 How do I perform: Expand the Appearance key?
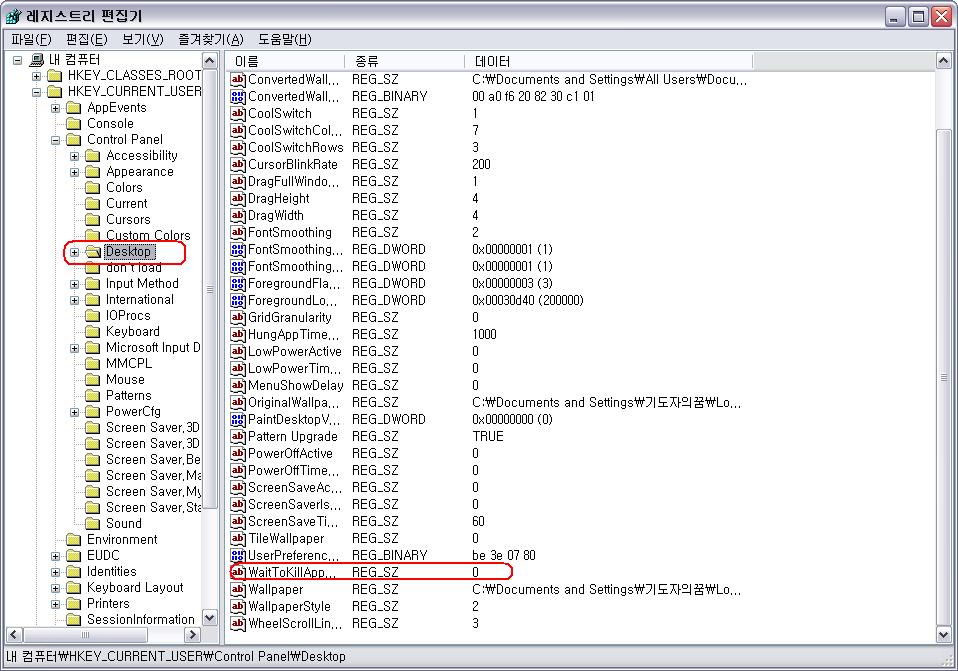[75, 172]
